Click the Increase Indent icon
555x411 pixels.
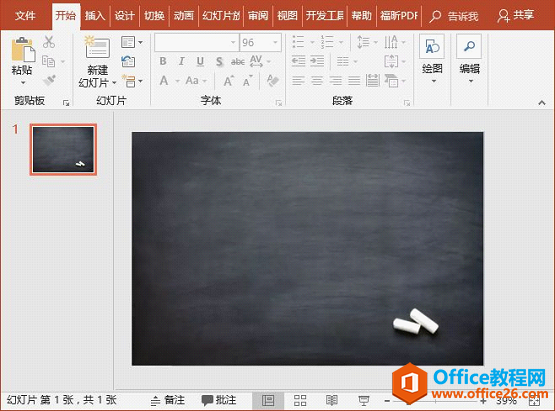click(317, 61)
